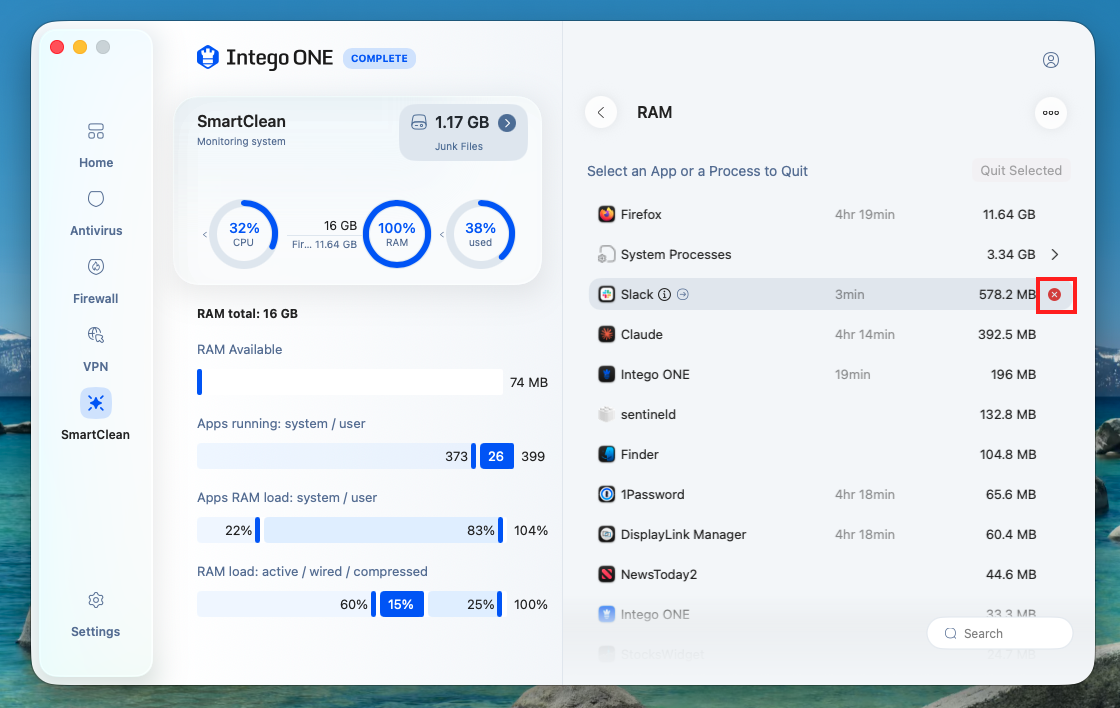The width and height of the screenshot is (1120, 708).
Task: Open the VPN globe section
Action: (x=96, y=349)
